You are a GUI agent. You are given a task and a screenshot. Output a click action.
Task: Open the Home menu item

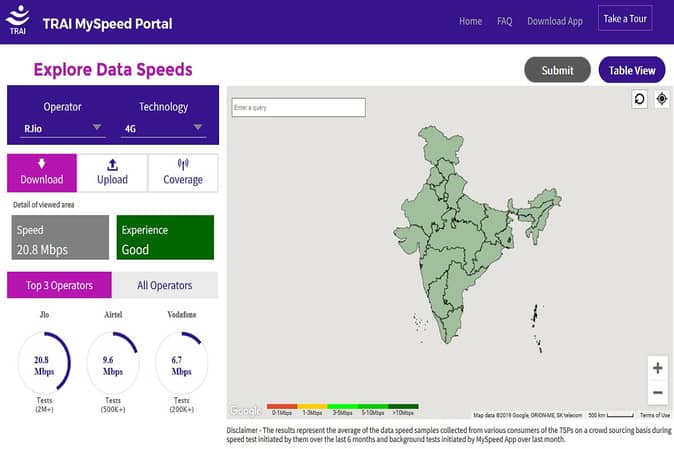(470, 21)
